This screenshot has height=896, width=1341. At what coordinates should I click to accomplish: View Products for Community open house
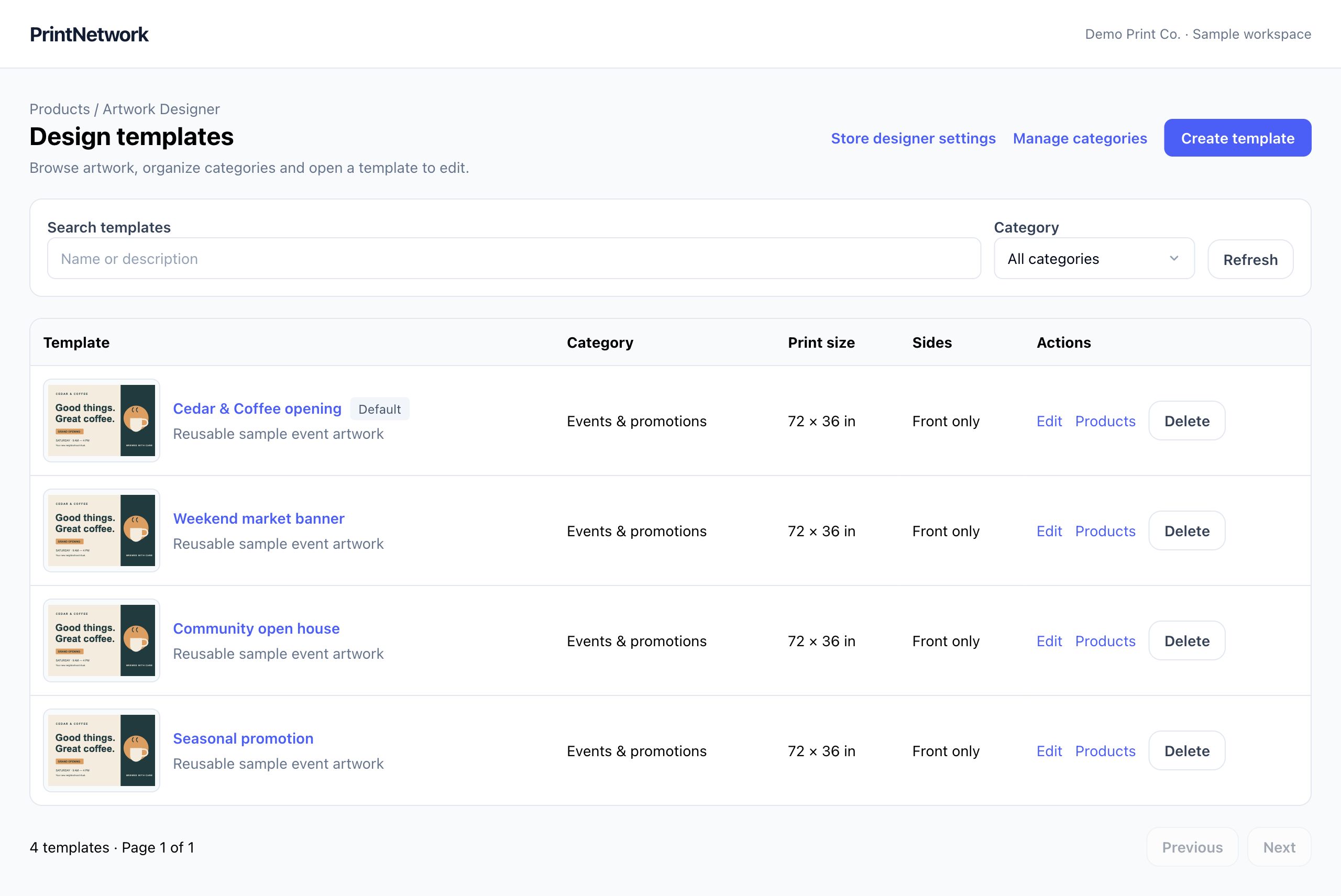pos(1105,641)
